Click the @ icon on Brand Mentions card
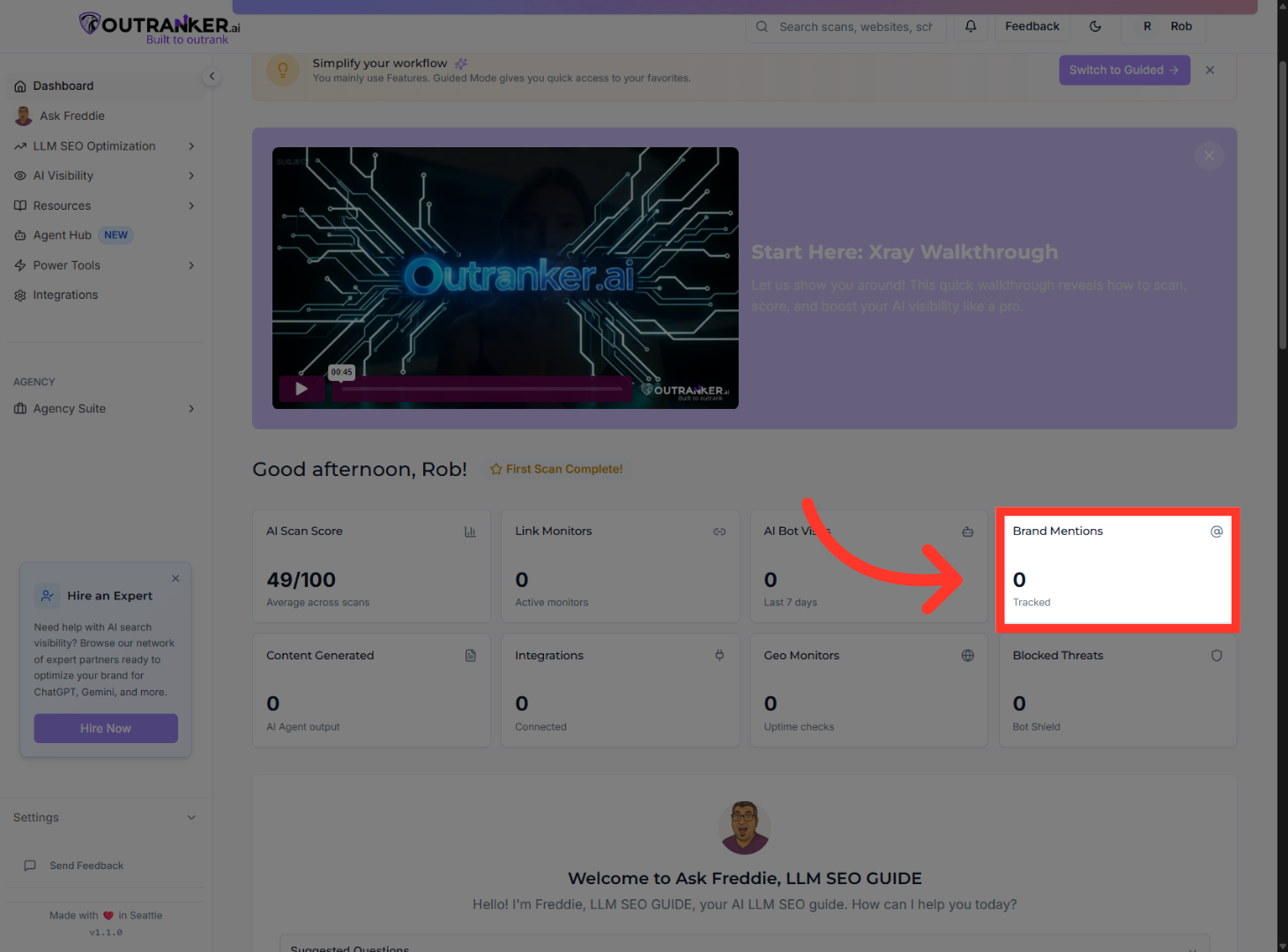This screenshot has height=952, width=1288. [x=1217, y=531]
